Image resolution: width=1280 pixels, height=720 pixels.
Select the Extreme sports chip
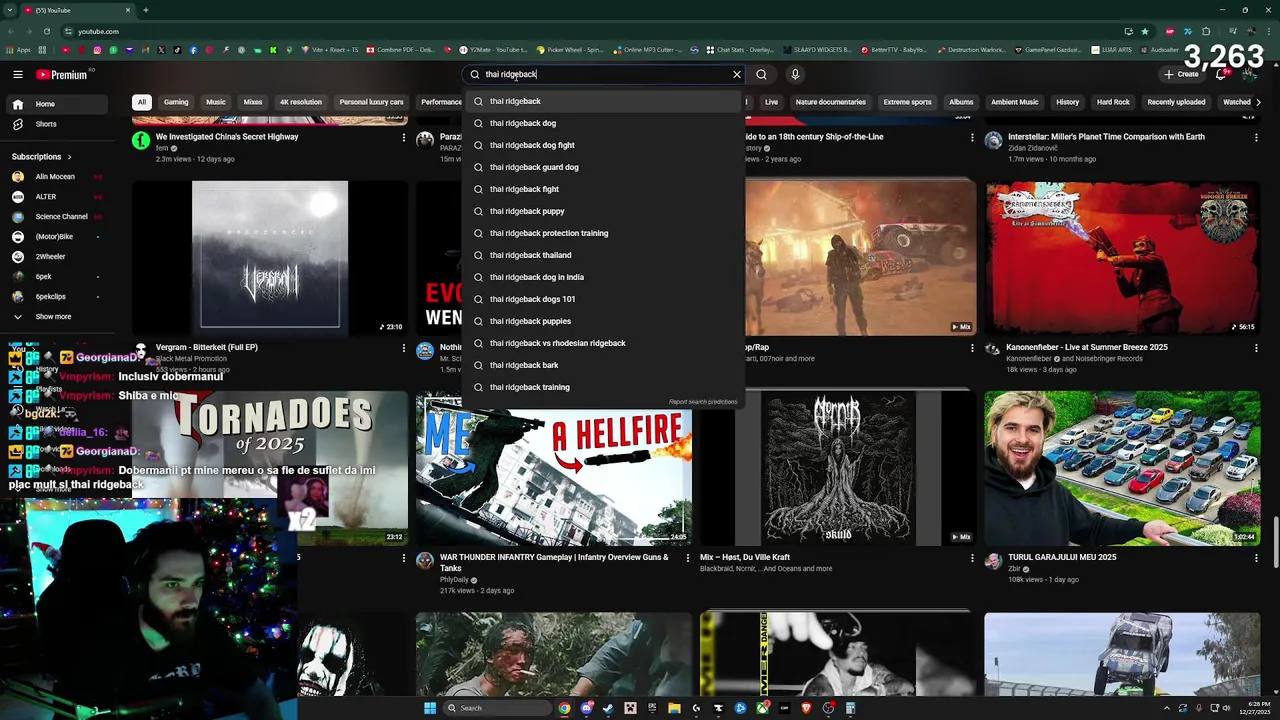907,102
